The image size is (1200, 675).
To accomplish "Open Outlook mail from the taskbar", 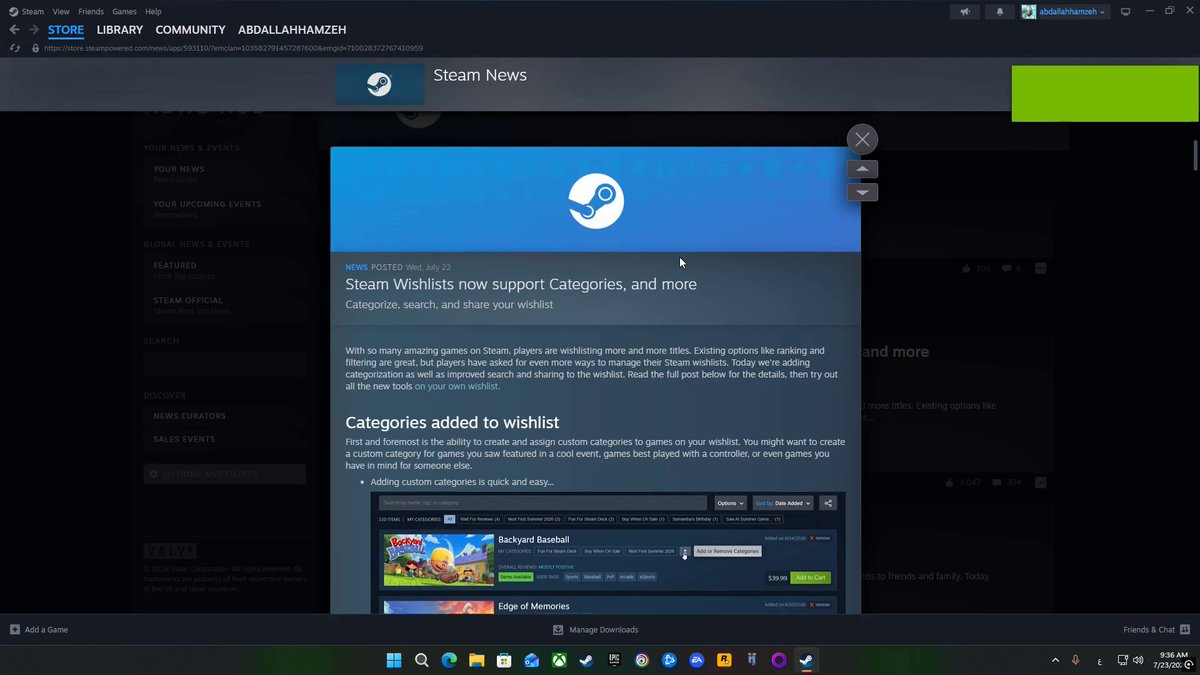I will pos(532,660).
